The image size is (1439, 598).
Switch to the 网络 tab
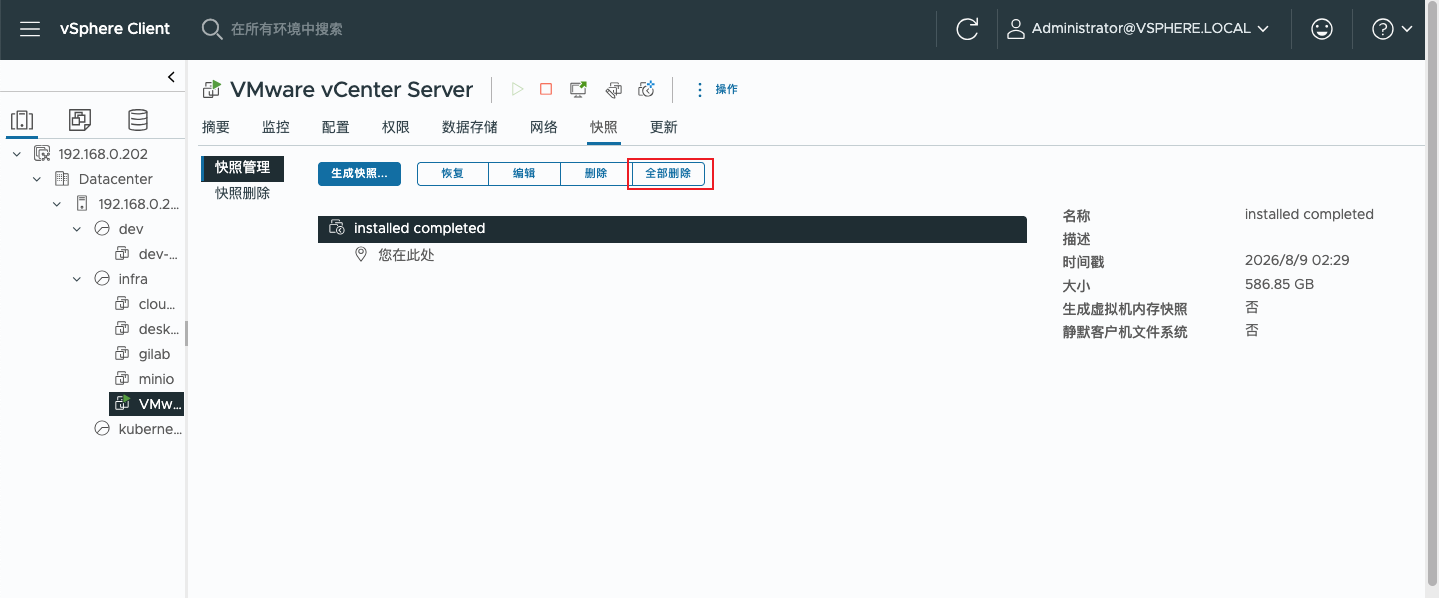pyautogui.click(x=544, y=127)
